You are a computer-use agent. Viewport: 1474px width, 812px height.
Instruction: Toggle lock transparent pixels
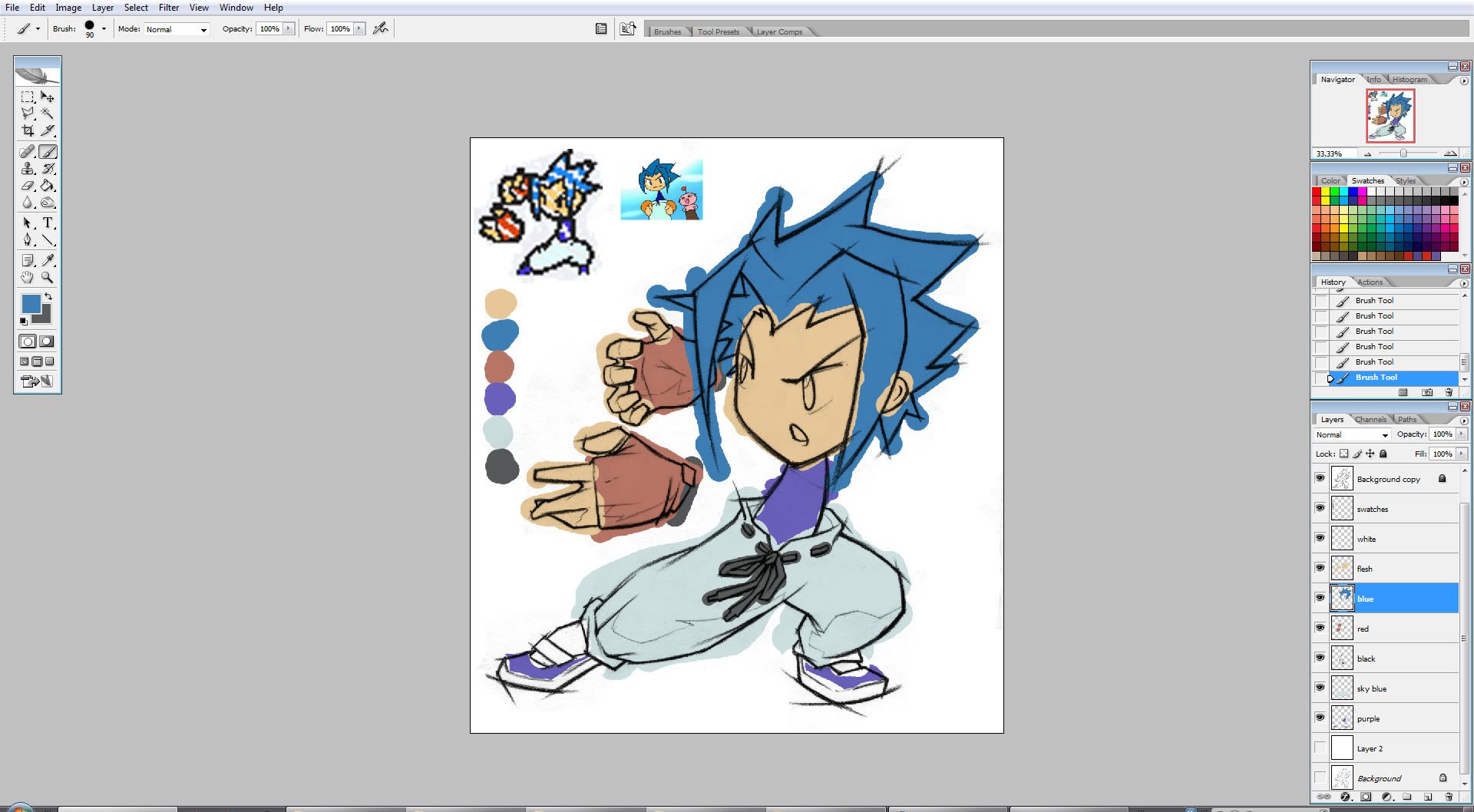click(1343, 454)
